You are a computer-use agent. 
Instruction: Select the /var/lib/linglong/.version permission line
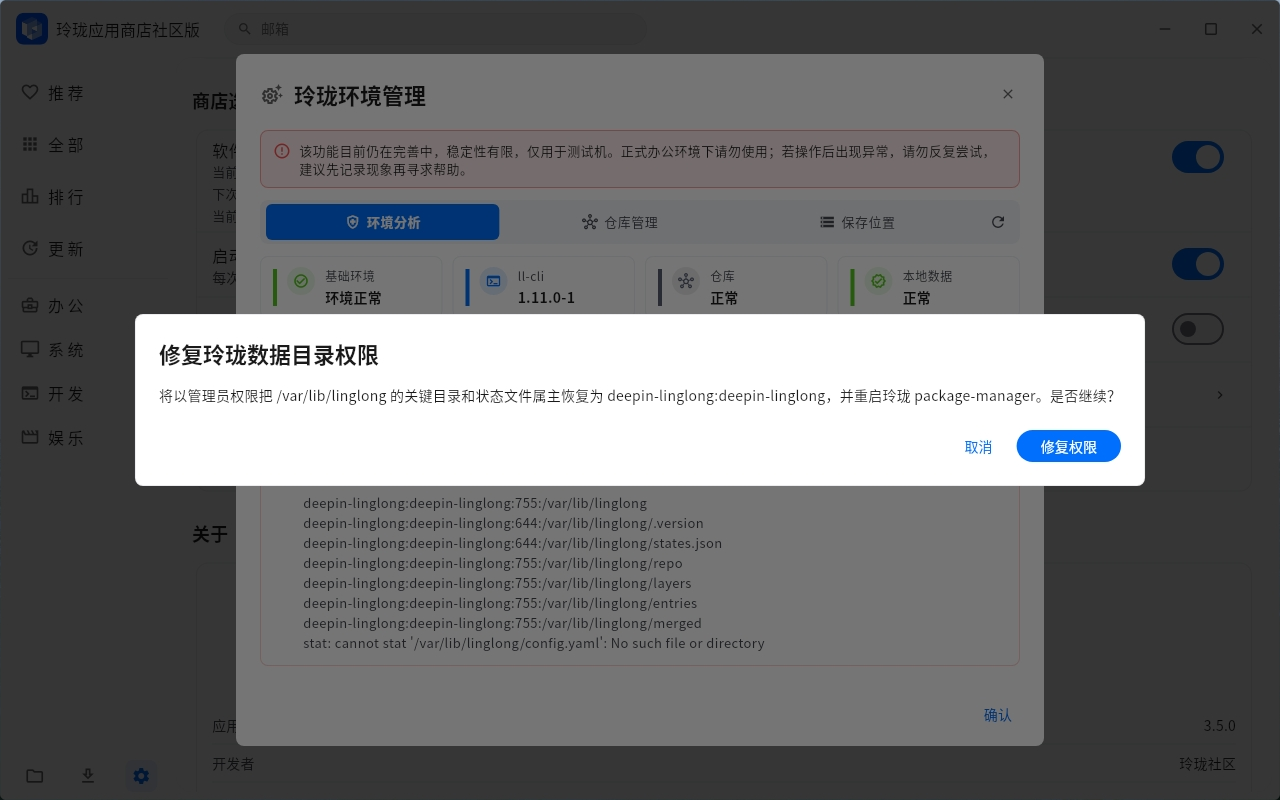(504, 523)
